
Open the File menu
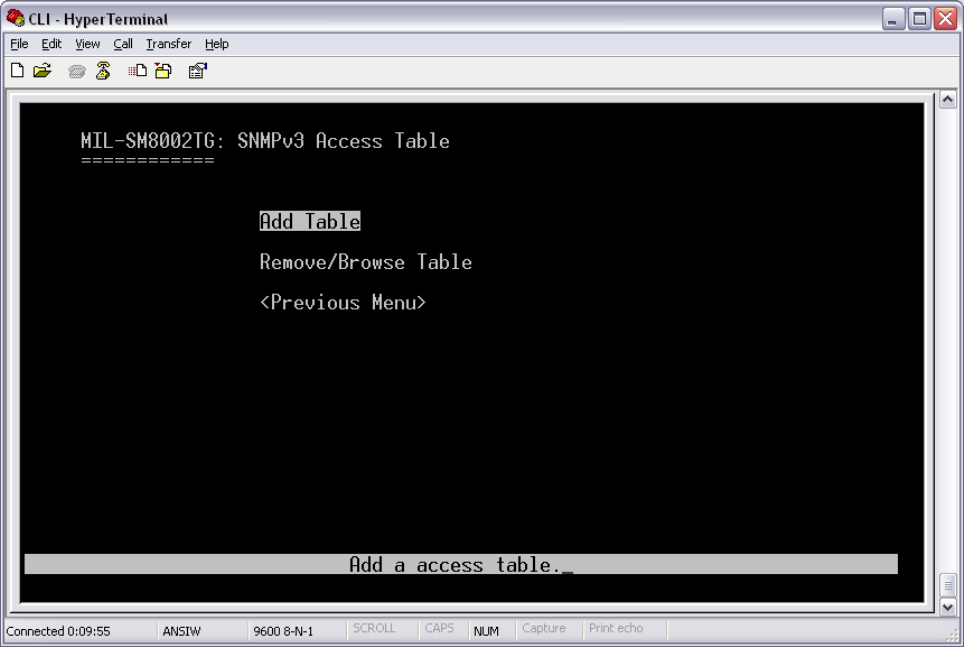click(x=19, y=44)
